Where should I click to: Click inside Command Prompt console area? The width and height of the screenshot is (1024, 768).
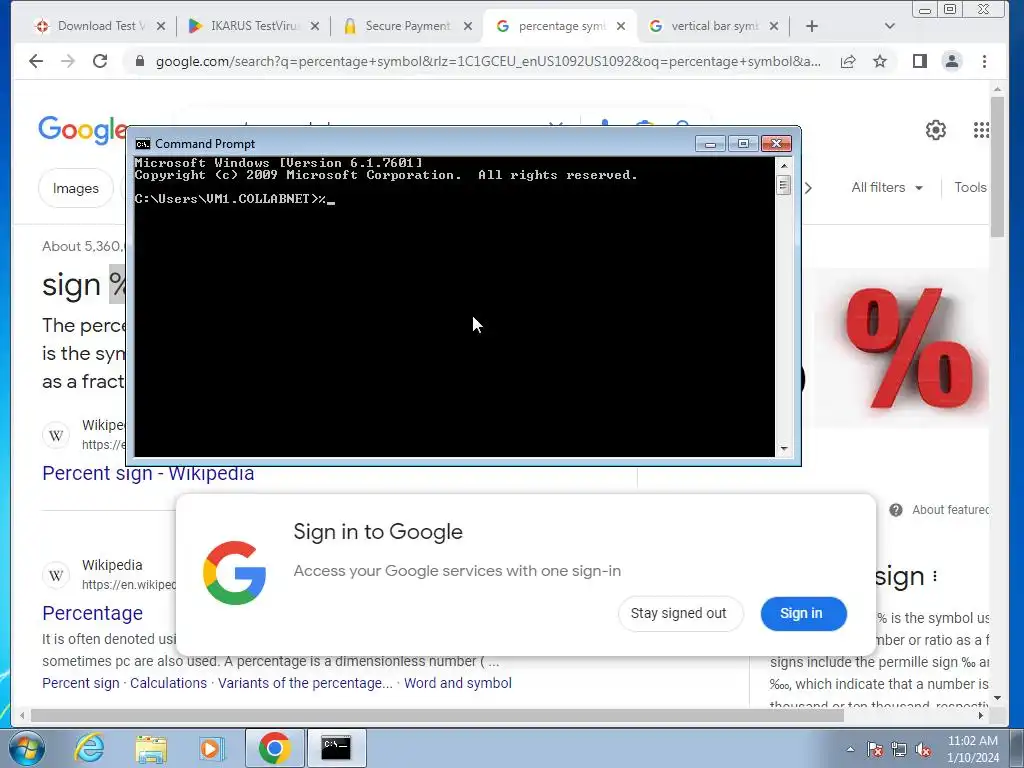[x=454, y=307]
